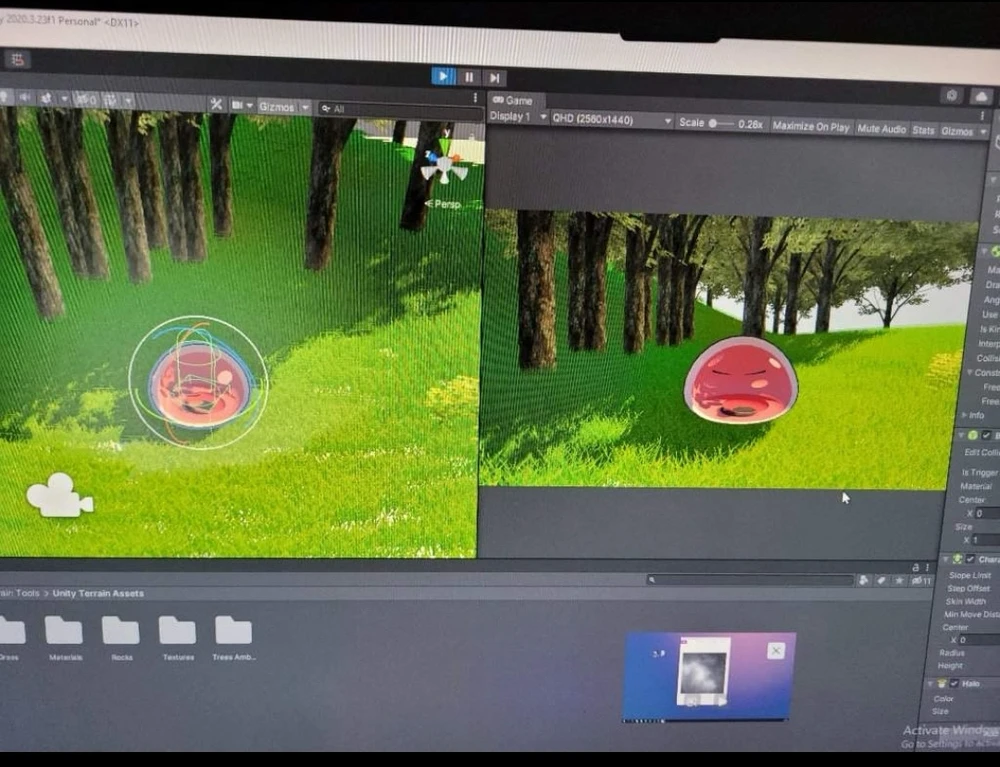Screen dimensions: 1000x767
Task: Click the Play button in the toolbar
Action: (443, 76)
